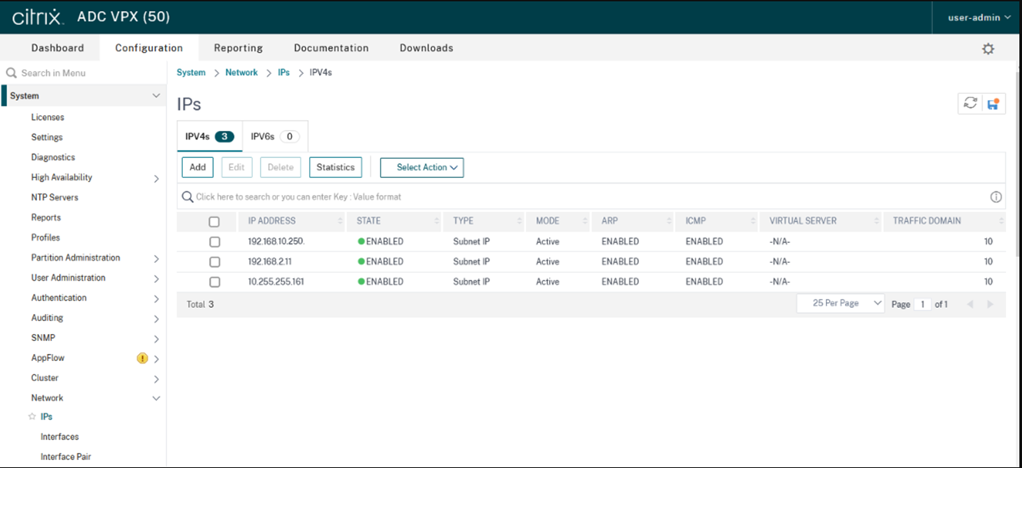This screenshot has height=528, width=1022.
Task: Click the Statistics button
Action: click(x=335, y=168)
